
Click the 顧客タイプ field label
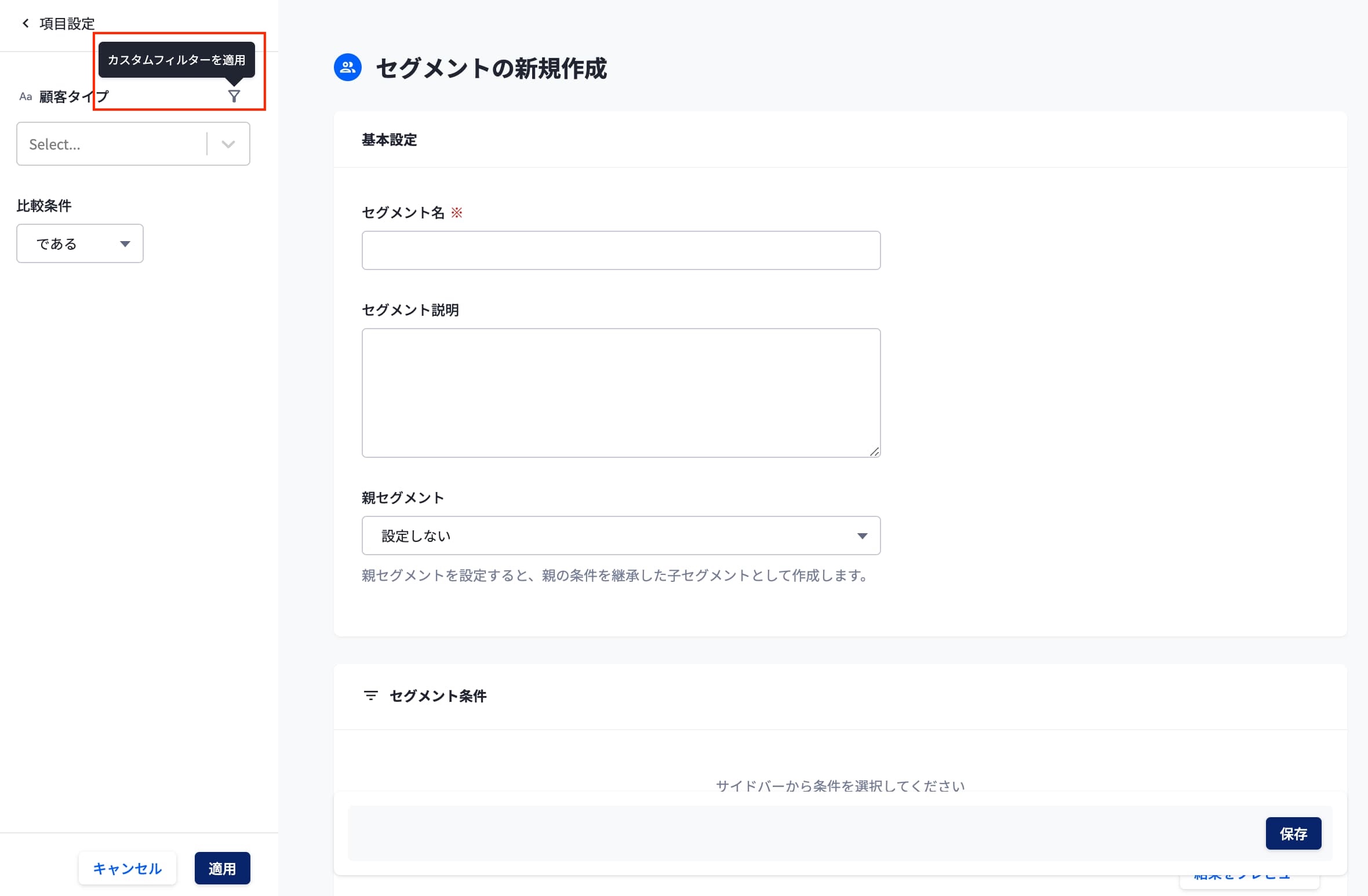pyautogui.click(x=74, y=97)
